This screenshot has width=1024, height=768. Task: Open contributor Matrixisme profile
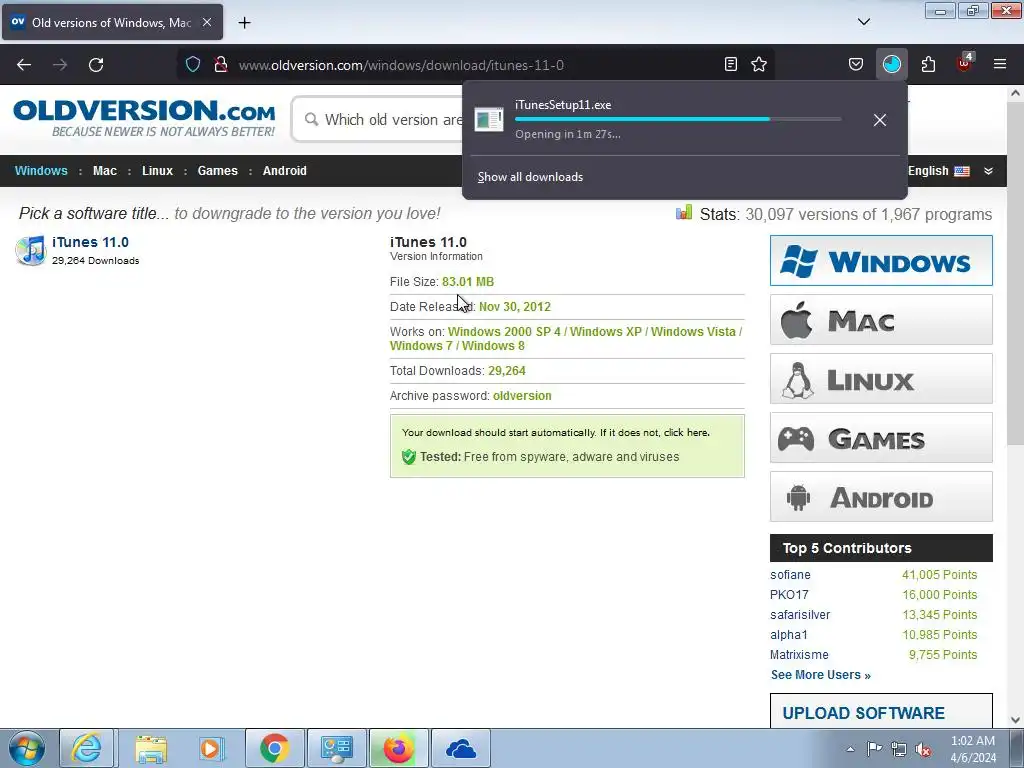click(x=799, y=654)
